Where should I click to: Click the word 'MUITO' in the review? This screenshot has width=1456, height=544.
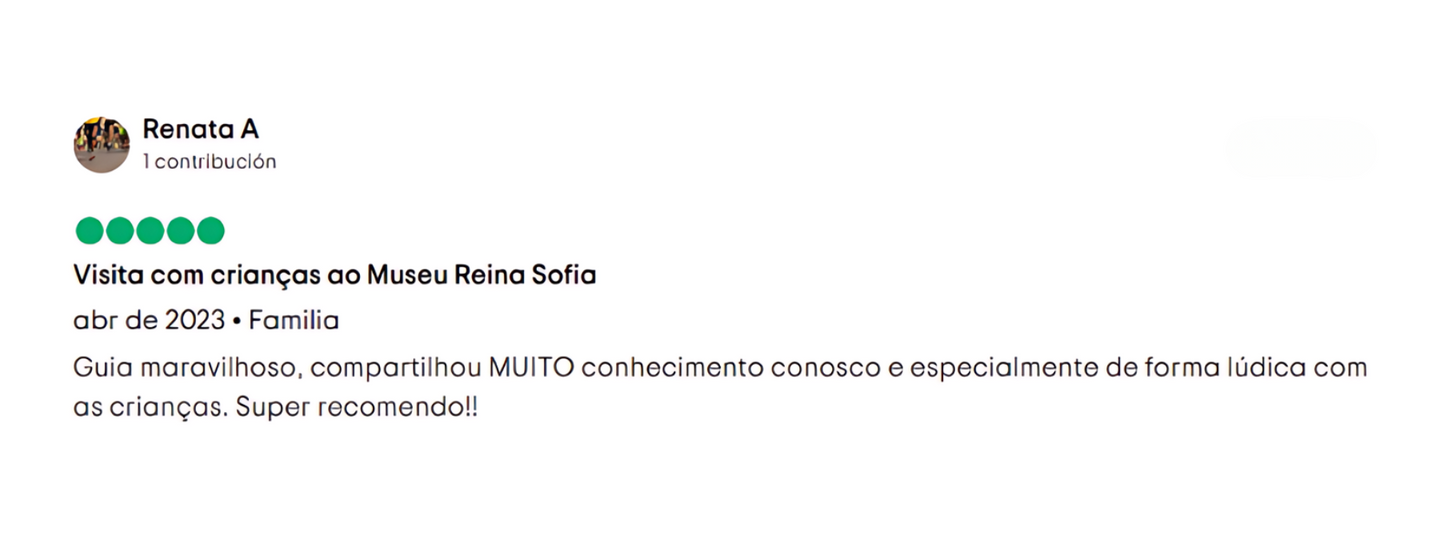click(x=531, y=368)
